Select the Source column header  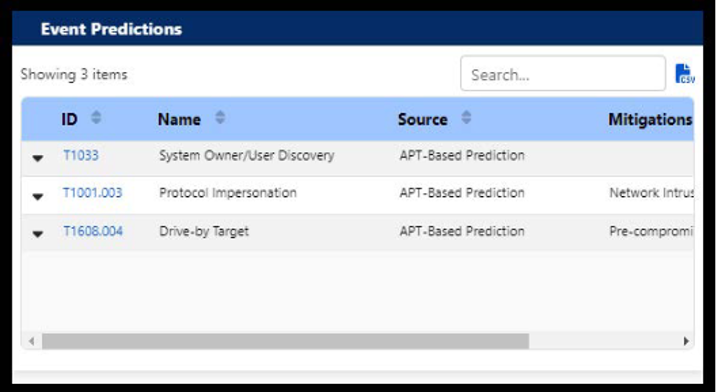coord(422,120)
